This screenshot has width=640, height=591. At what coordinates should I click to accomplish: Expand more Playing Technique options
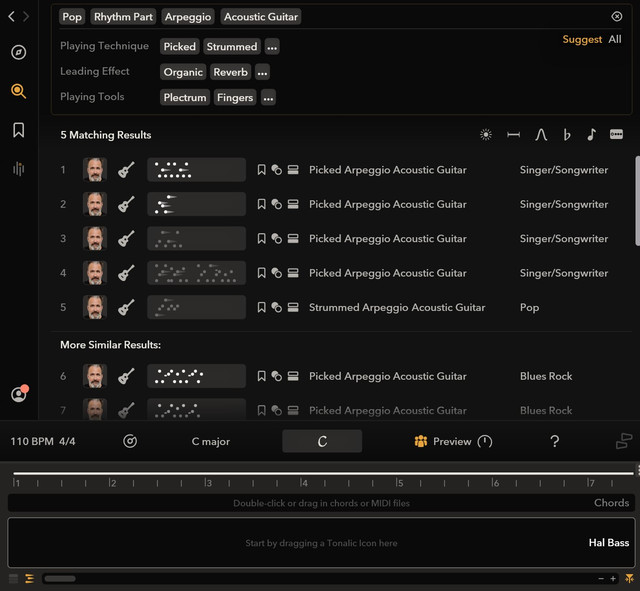click(x=272, y=47)
